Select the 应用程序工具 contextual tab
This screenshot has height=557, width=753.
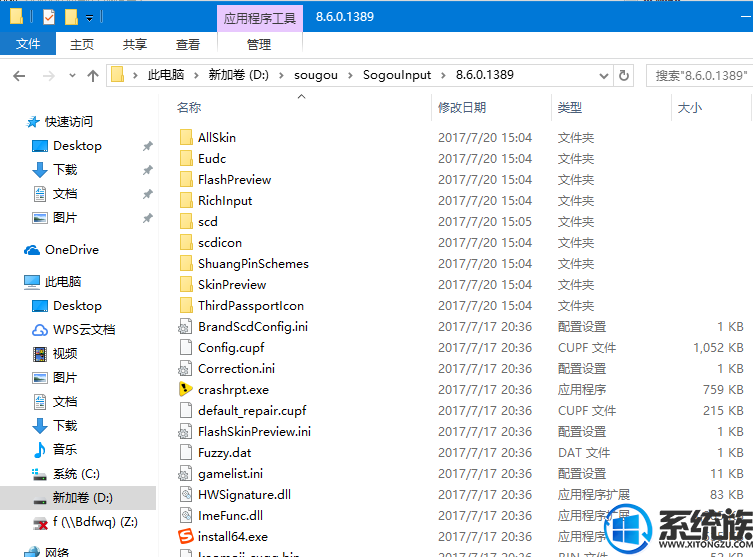pyautogui.click(x=260, y=18)
